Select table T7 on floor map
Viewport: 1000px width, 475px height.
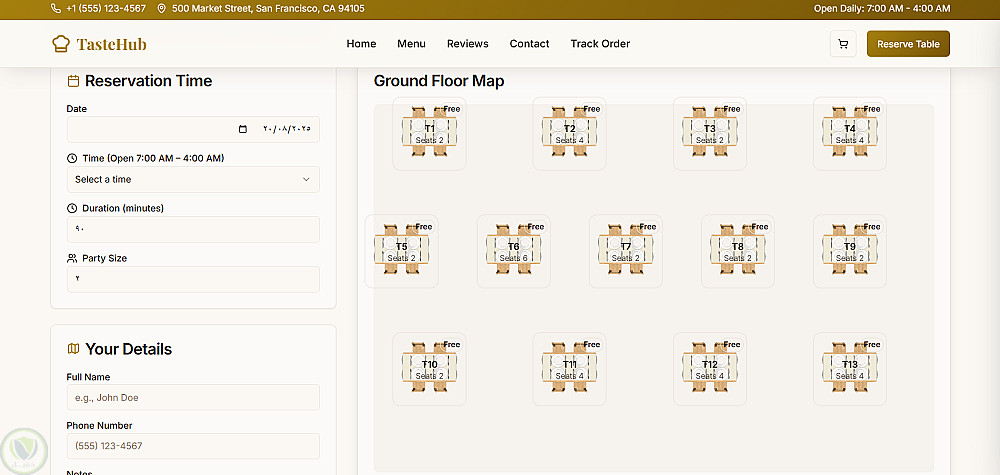[626, 251]
